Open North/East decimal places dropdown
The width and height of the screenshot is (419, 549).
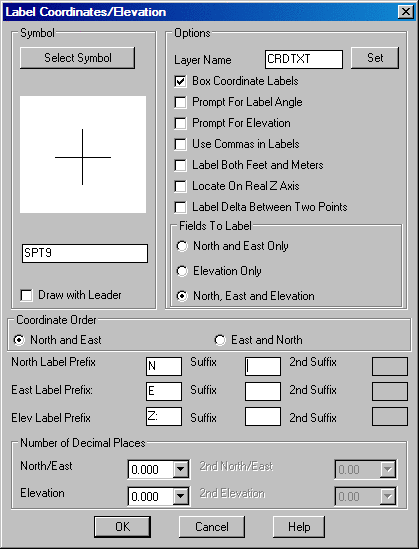pos(181,470)
